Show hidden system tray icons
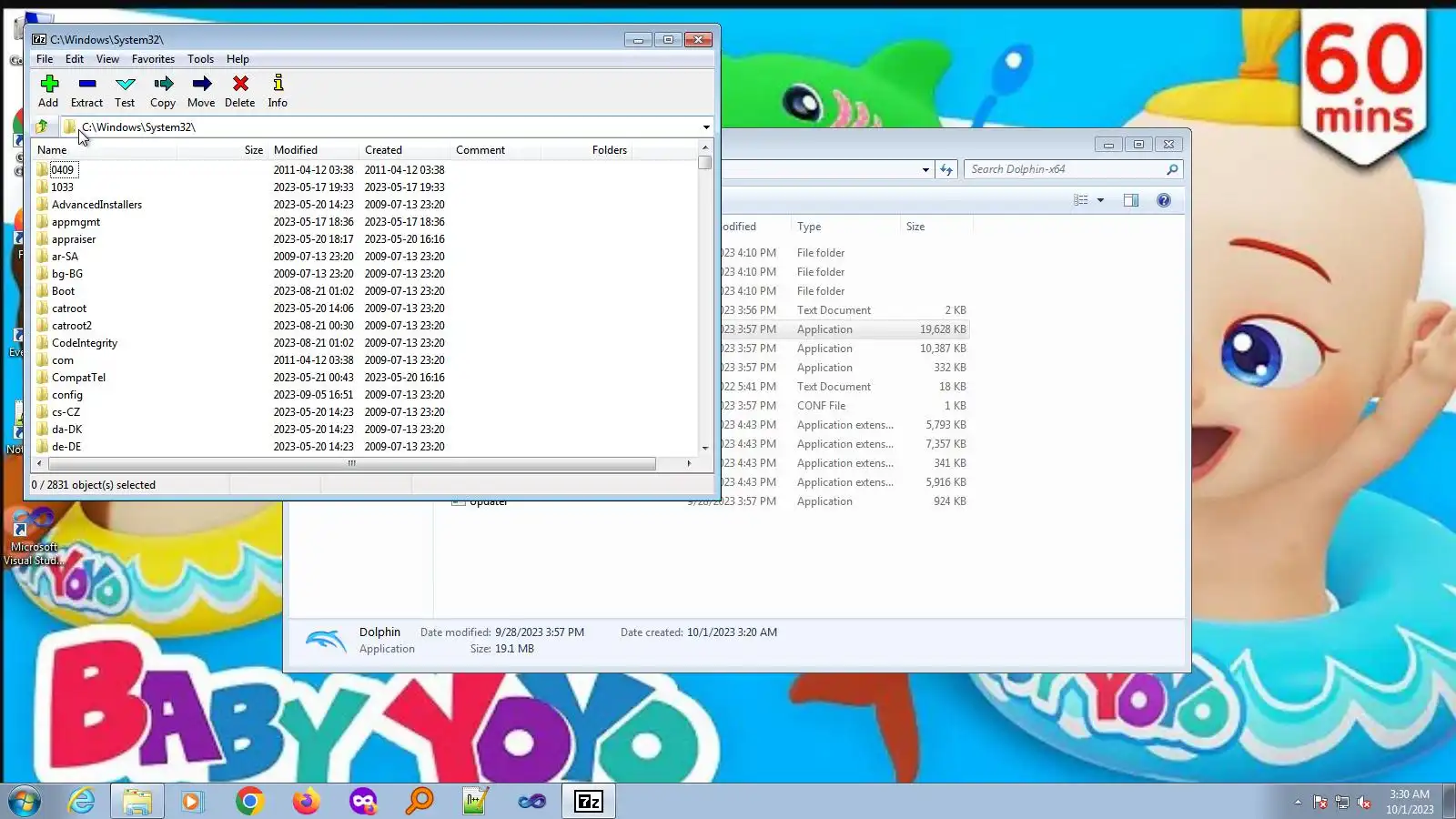This screenshot has height=819, width=1456. (1298, 803)
